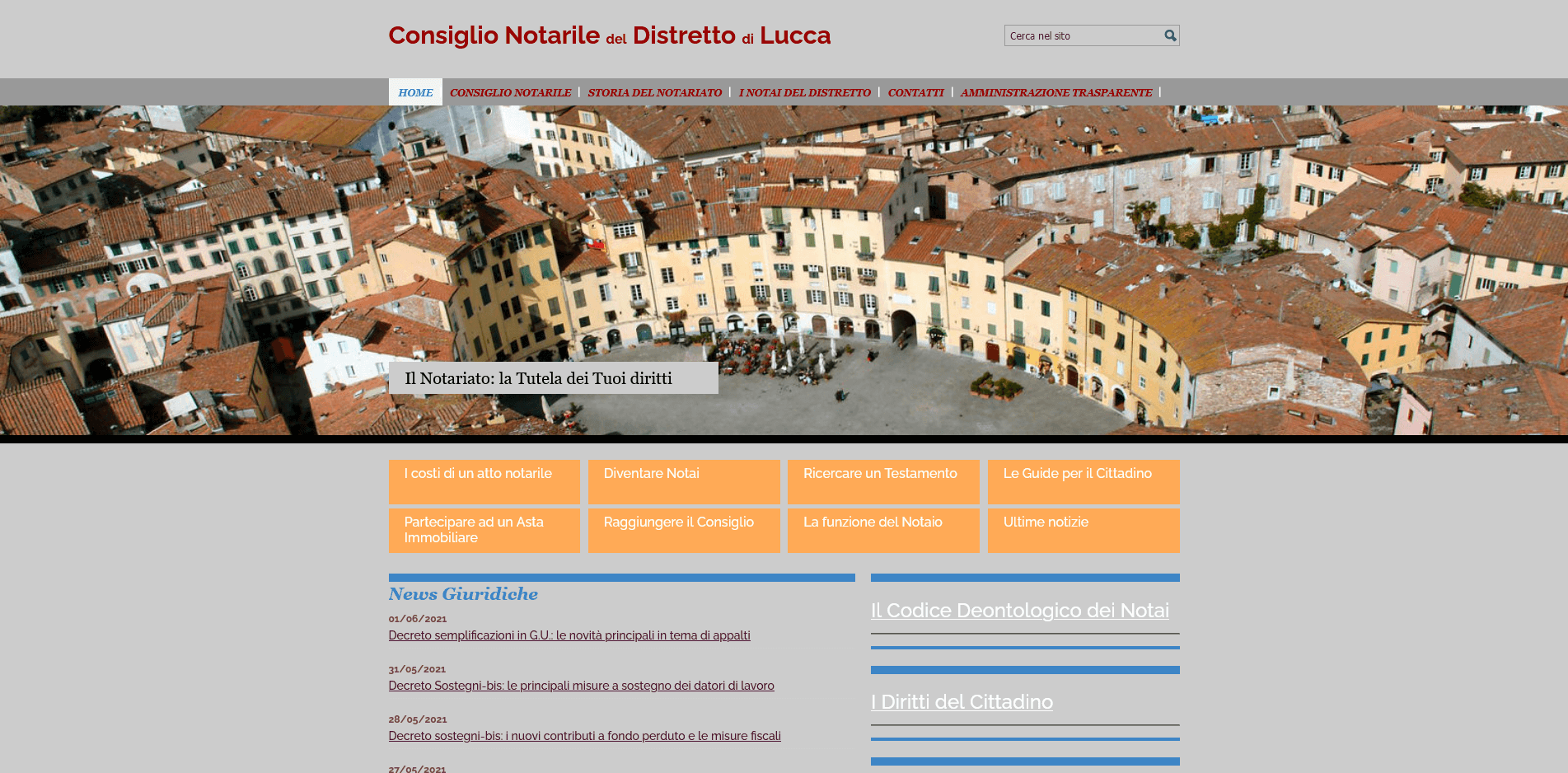Select 'La funzione del Notaio' tile
1568x773 pixels.
(882, 530)
